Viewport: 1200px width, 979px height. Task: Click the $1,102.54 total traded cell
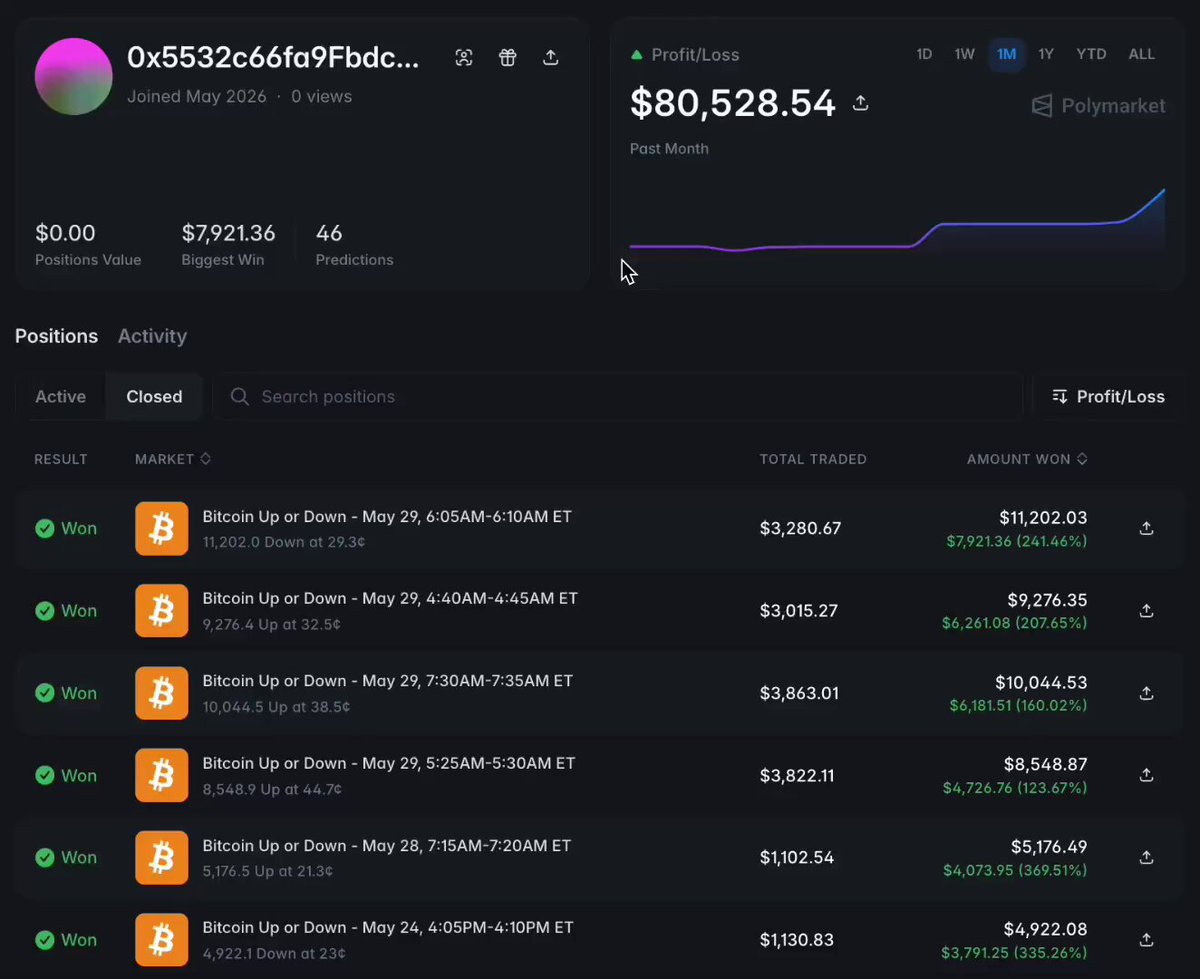pyautogui.click(x=796, y=857)
